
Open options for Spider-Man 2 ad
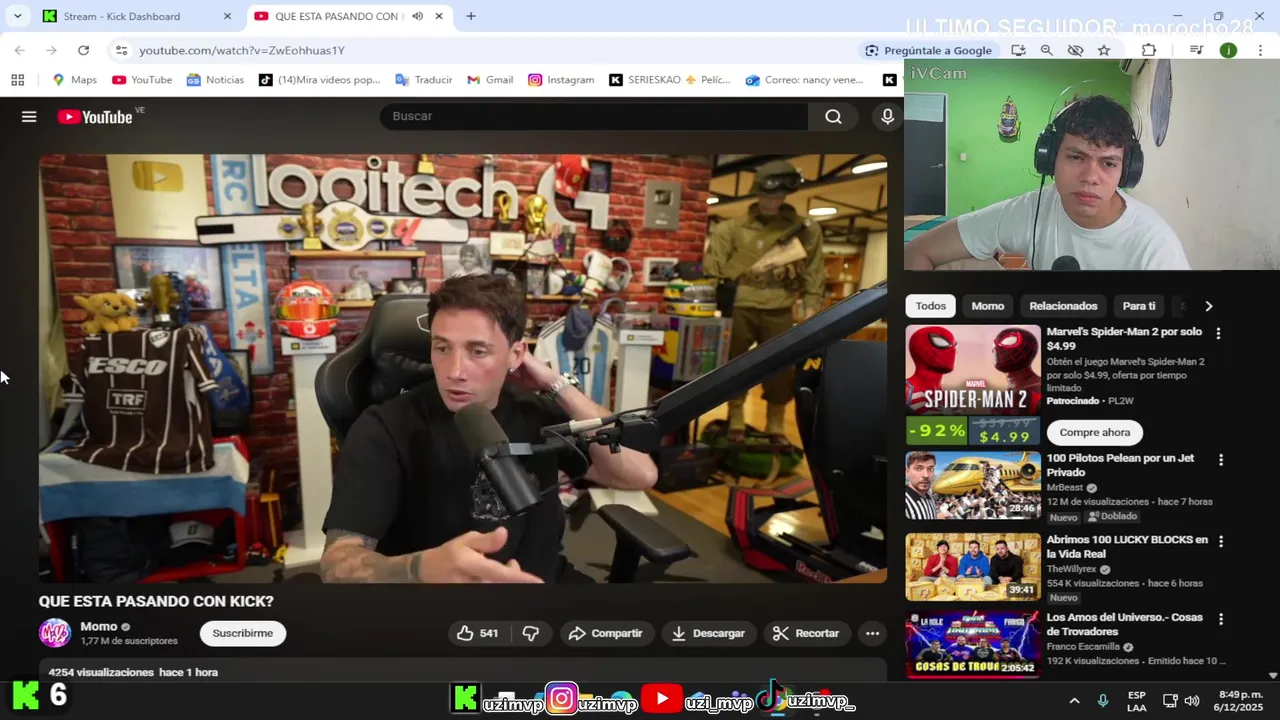coord(1218,333)
